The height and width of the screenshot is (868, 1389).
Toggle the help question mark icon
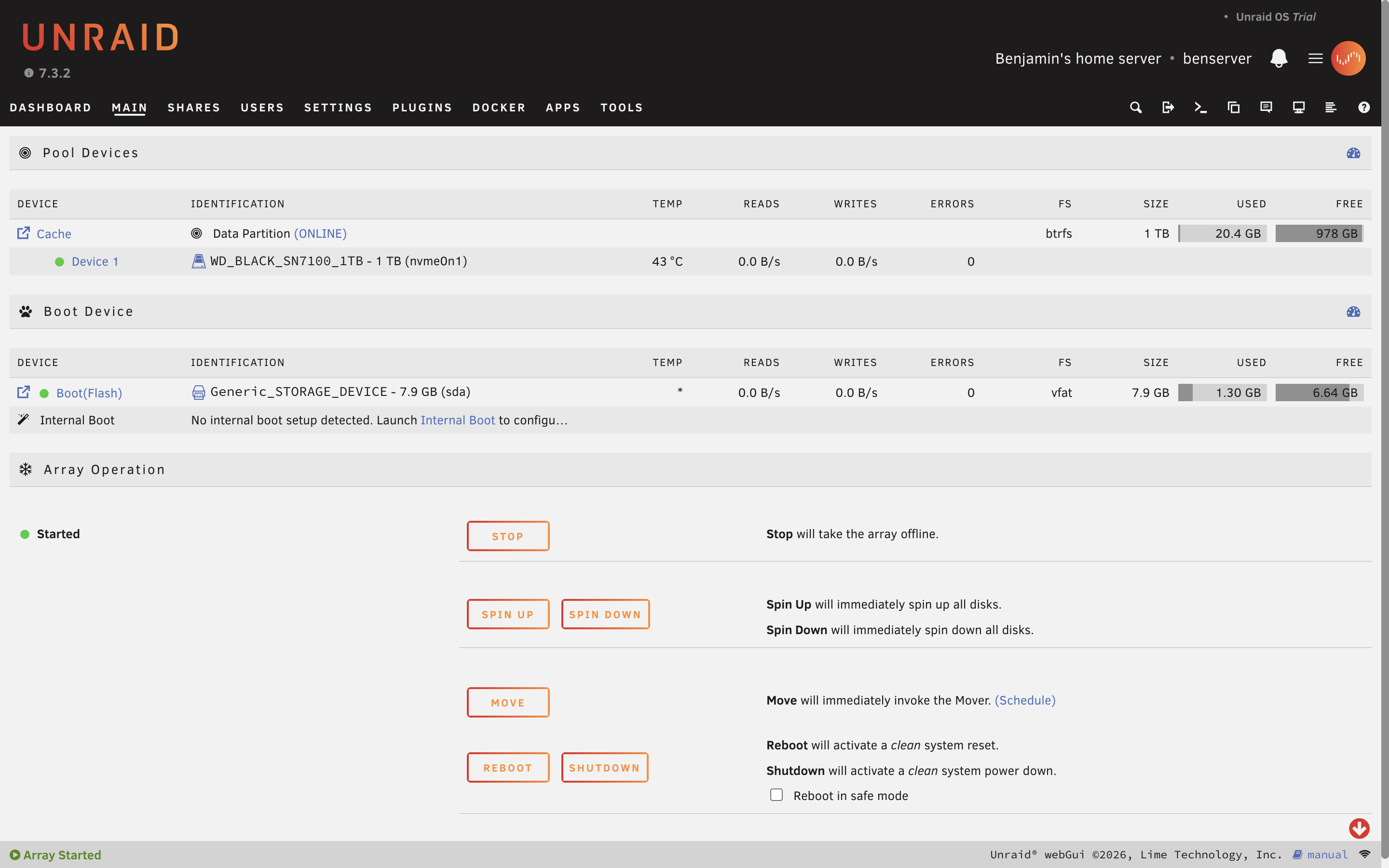[x=1364, y=108]
